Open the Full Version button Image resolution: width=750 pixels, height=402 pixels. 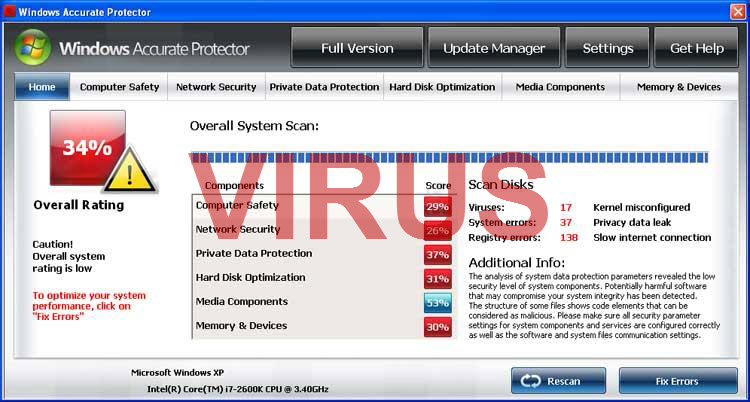[x=357, y=47]
